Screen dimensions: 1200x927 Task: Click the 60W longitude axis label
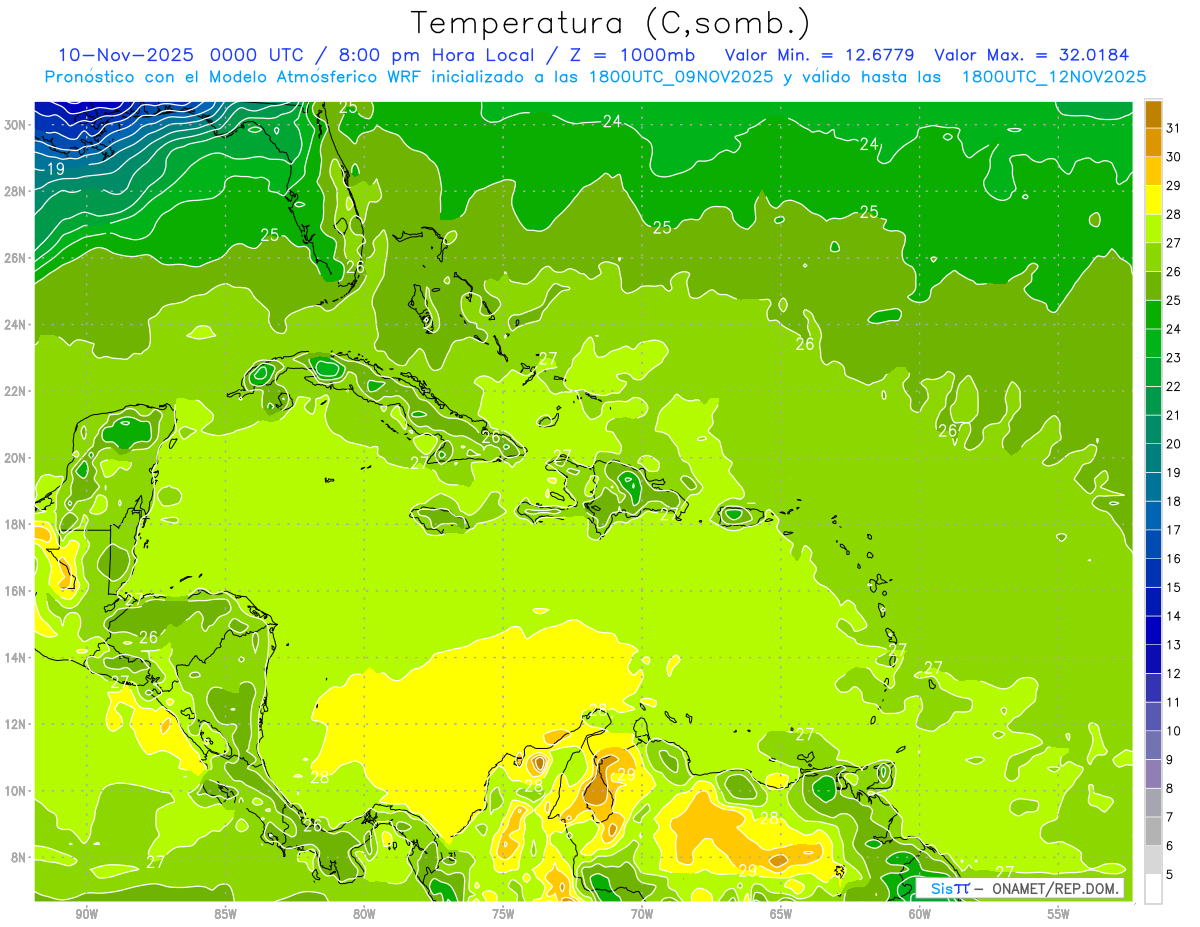tap(920, 914)
